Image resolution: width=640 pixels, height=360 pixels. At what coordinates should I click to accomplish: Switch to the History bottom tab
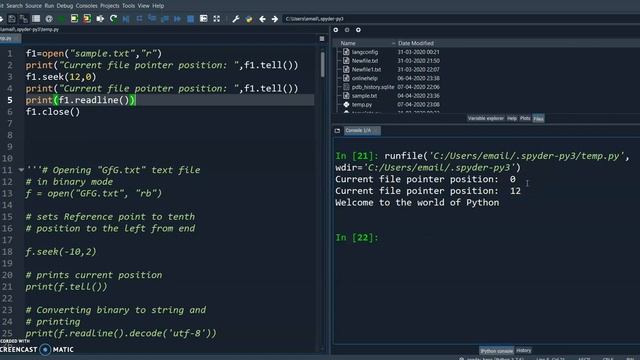[524, 350]
